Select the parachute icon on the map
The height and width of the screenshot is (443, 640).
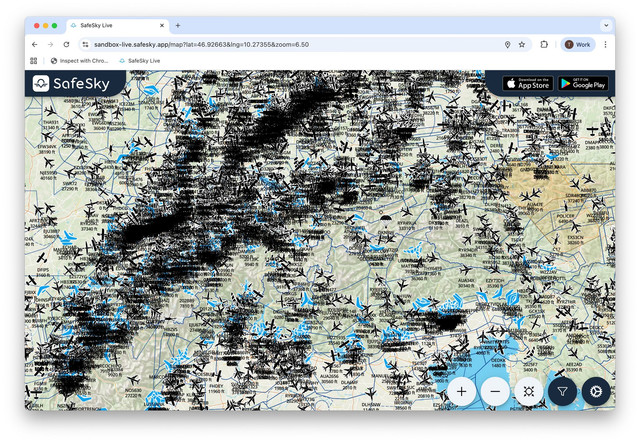[384, 220]
